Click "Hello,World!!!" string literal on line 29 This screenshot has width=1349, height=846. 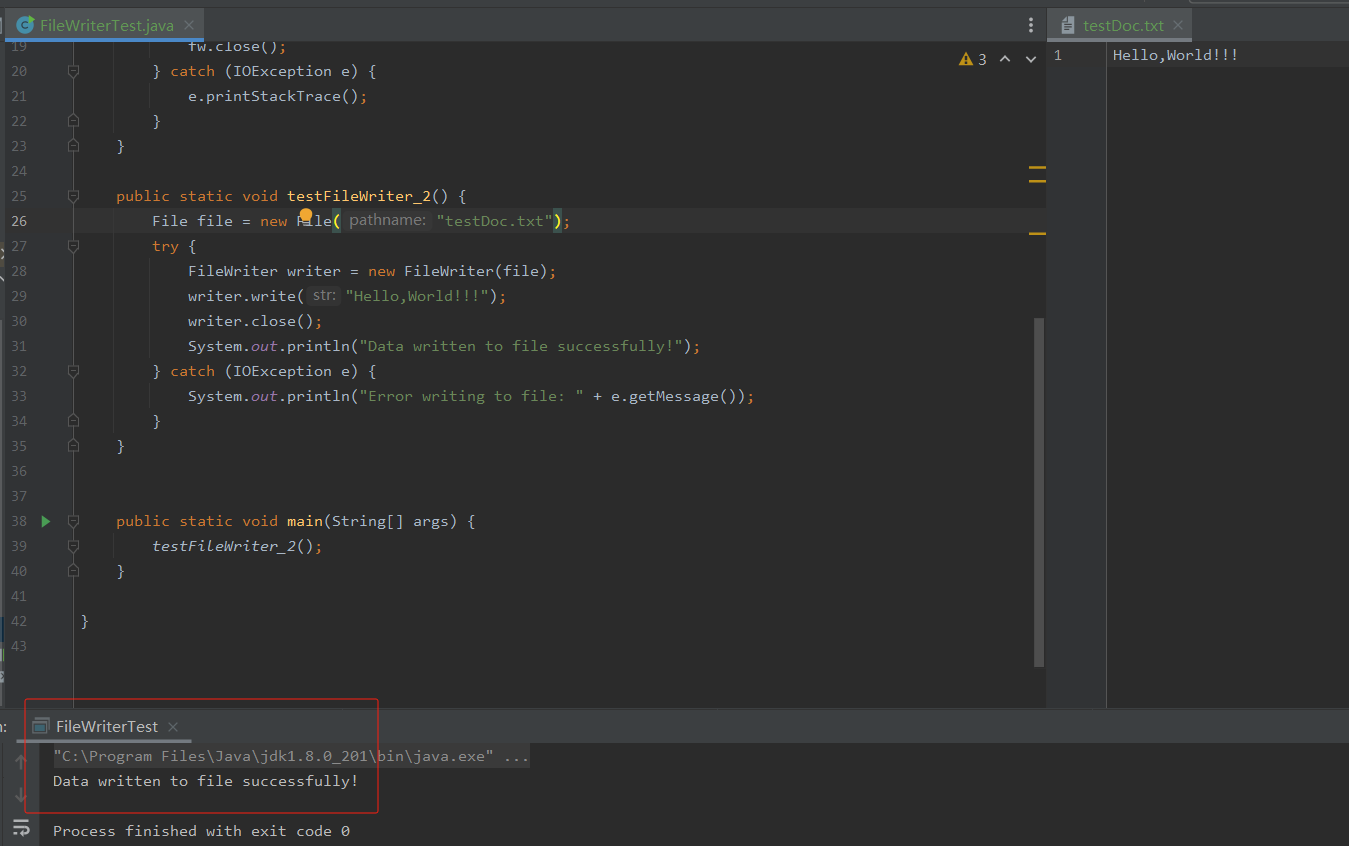point(417,296)
